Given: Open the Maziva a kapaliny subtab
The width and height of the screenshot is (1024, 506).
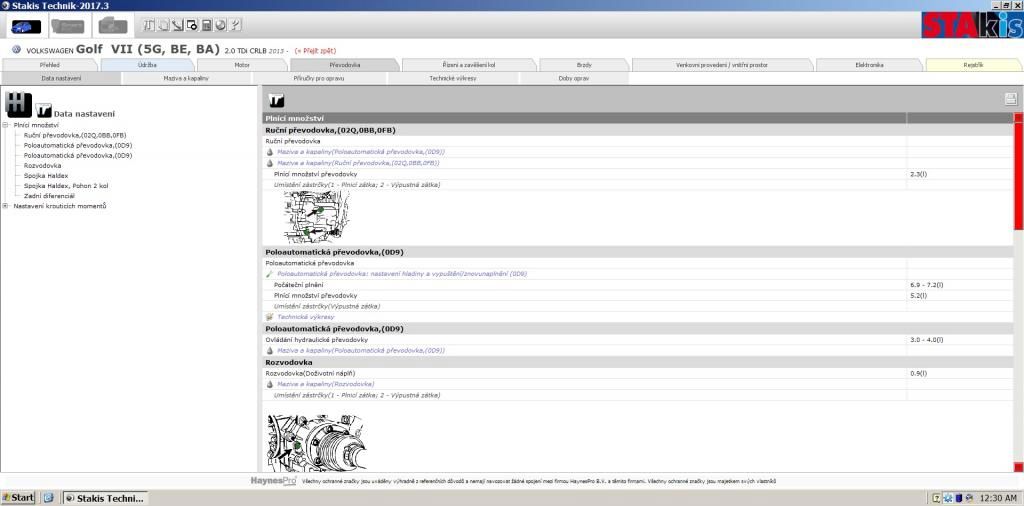Looking at the screenshot, I should pyautogui.click(x=187, y=78).
